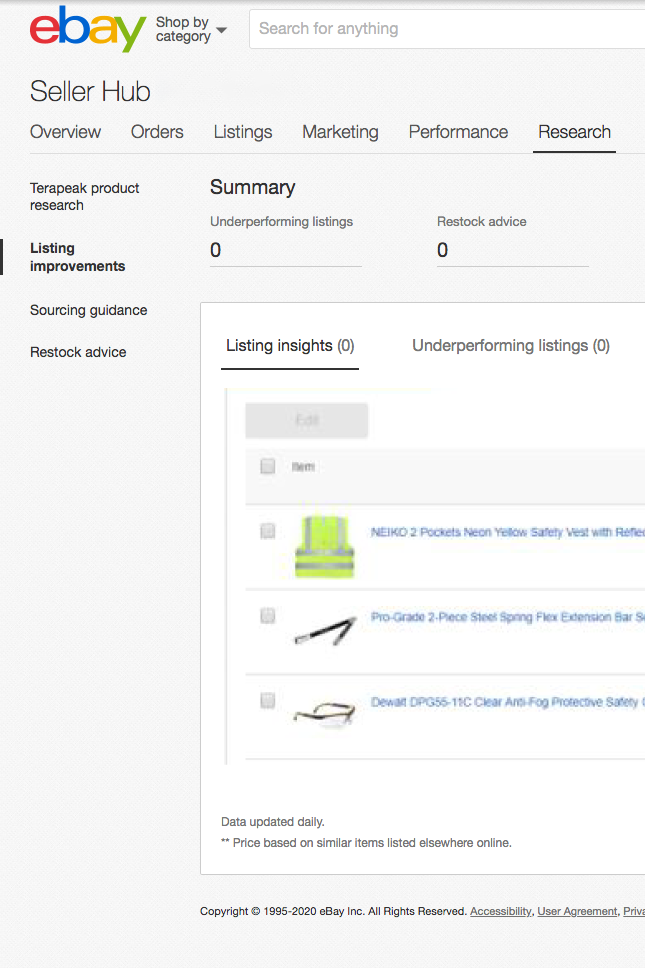The width and height of the screenshot is (645, 968).
Task: Click the Restock advice summary count
Action: [x=443, y=250]
